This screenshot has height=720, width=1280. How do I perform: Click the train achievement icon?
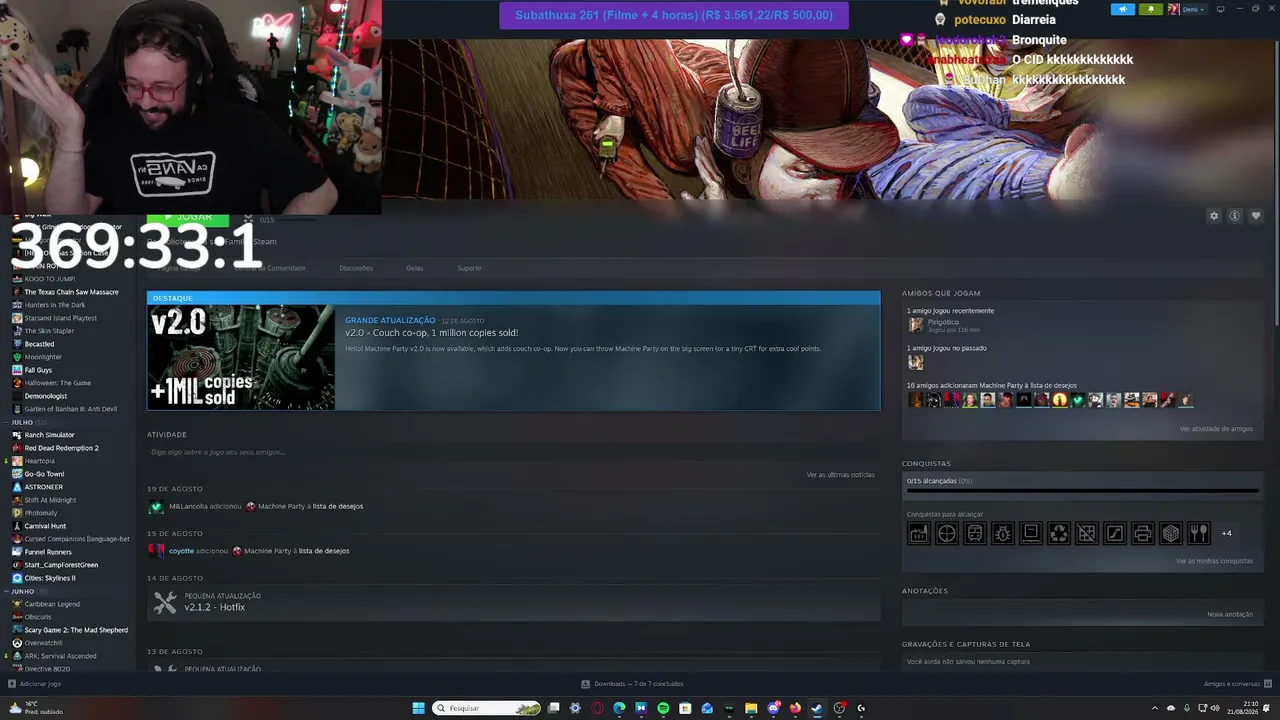tap(974, 533)
